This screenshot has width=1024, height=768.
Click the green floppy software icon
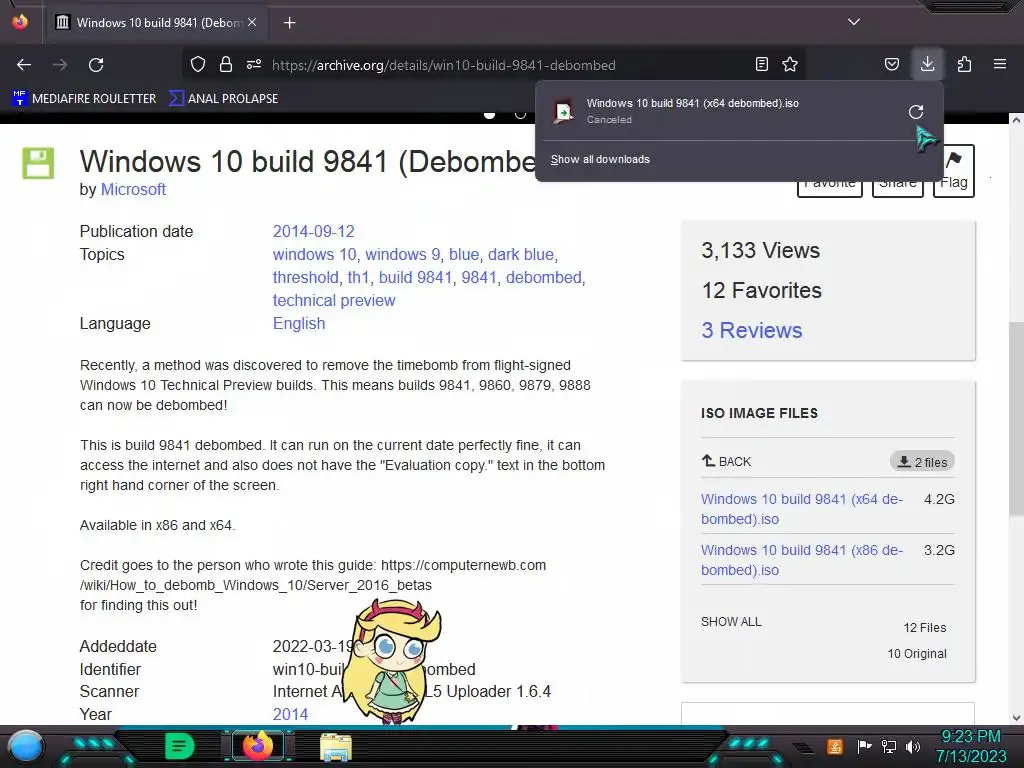(x=38, y=163)
